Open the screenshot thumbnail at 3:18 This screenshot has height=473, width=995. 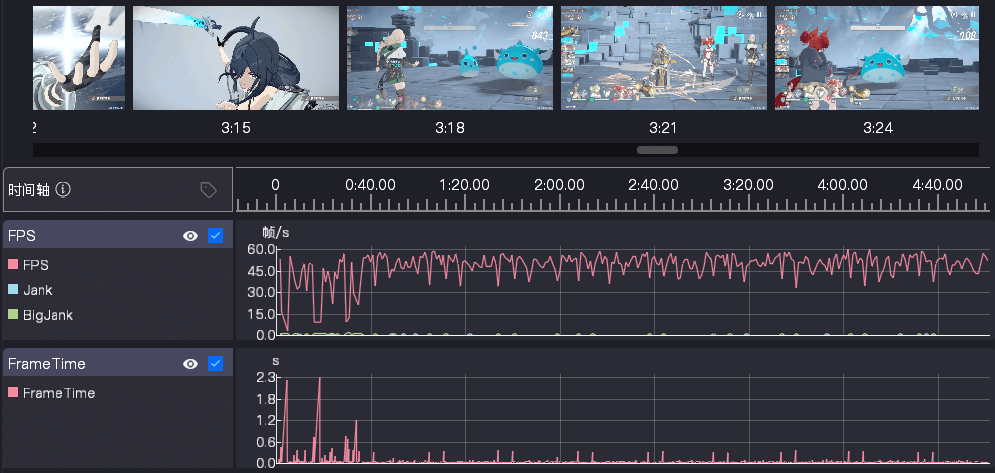point(450,58)
